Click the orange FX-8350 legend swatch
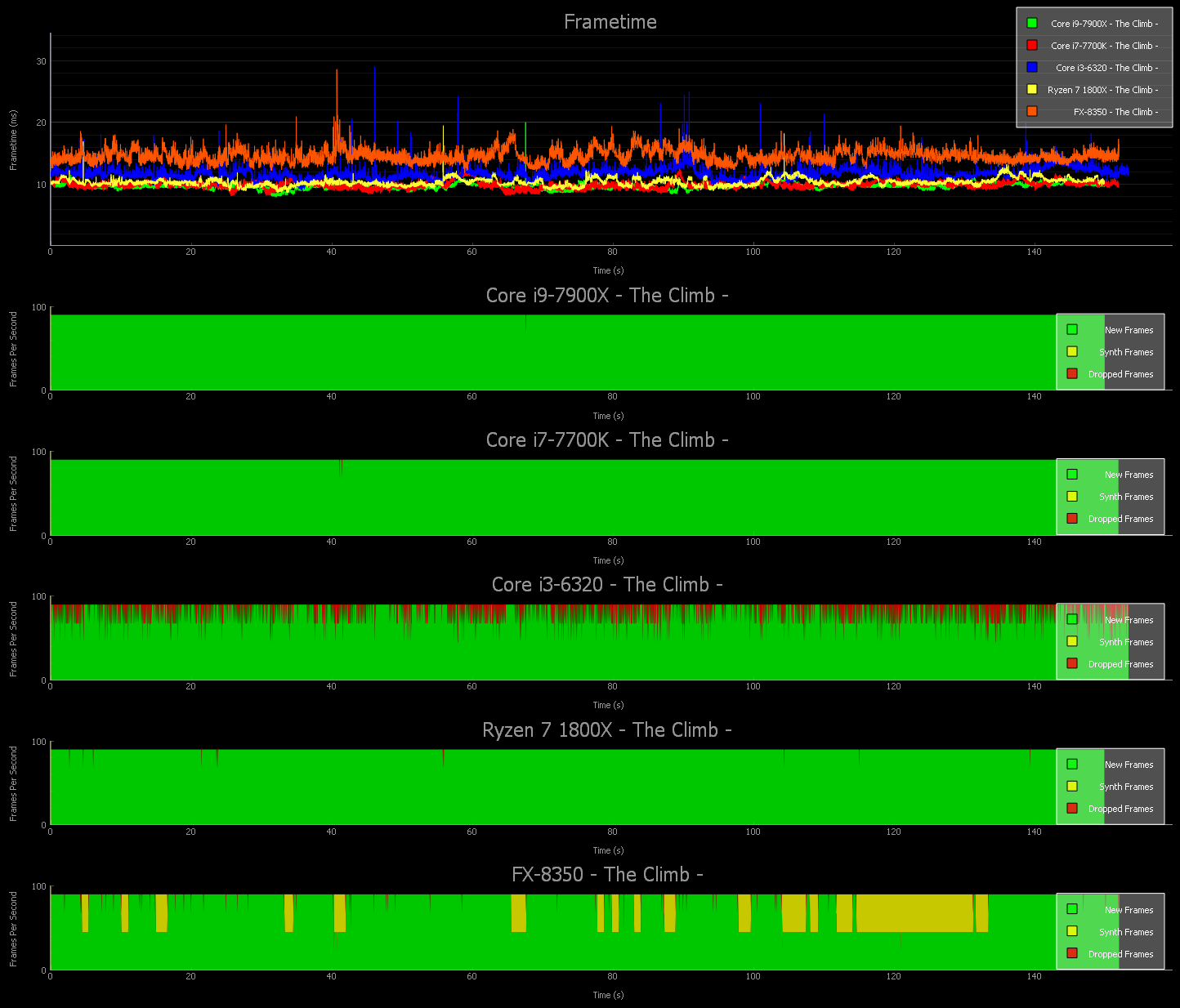 point(1032,112)
